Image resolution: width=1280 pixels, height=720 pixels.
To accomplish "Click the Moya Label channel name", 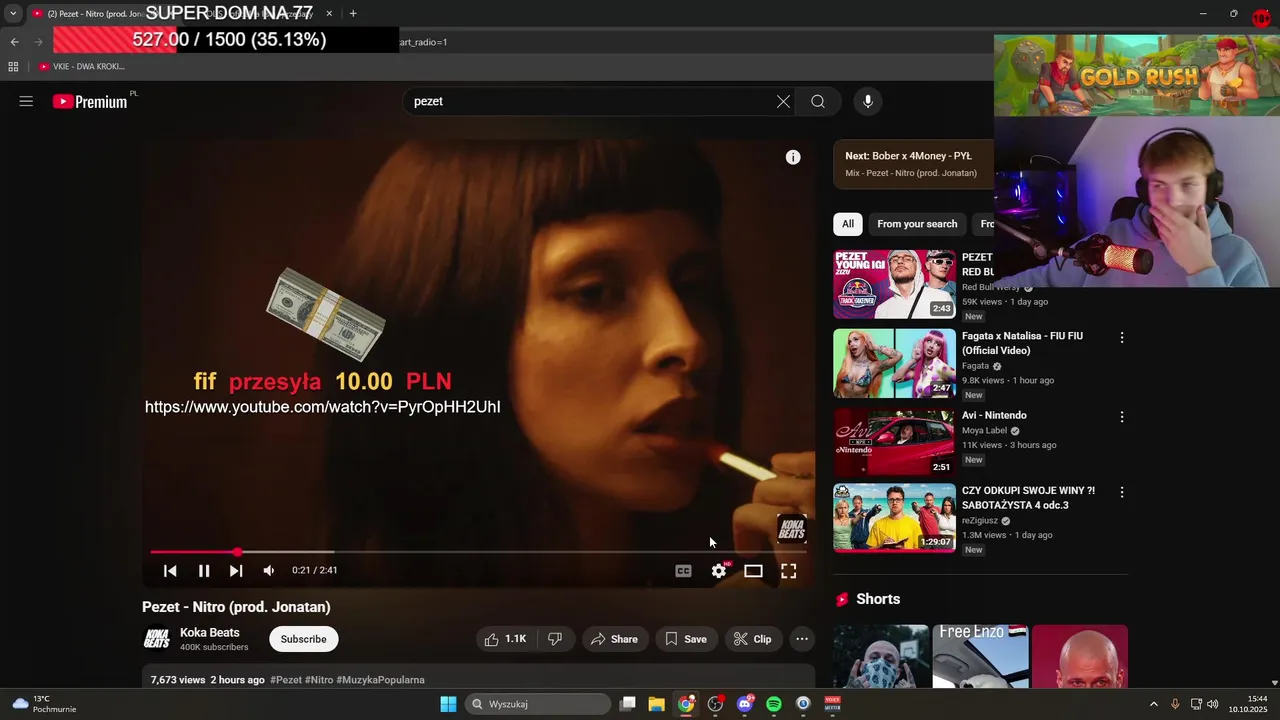I will pos(984,431).
